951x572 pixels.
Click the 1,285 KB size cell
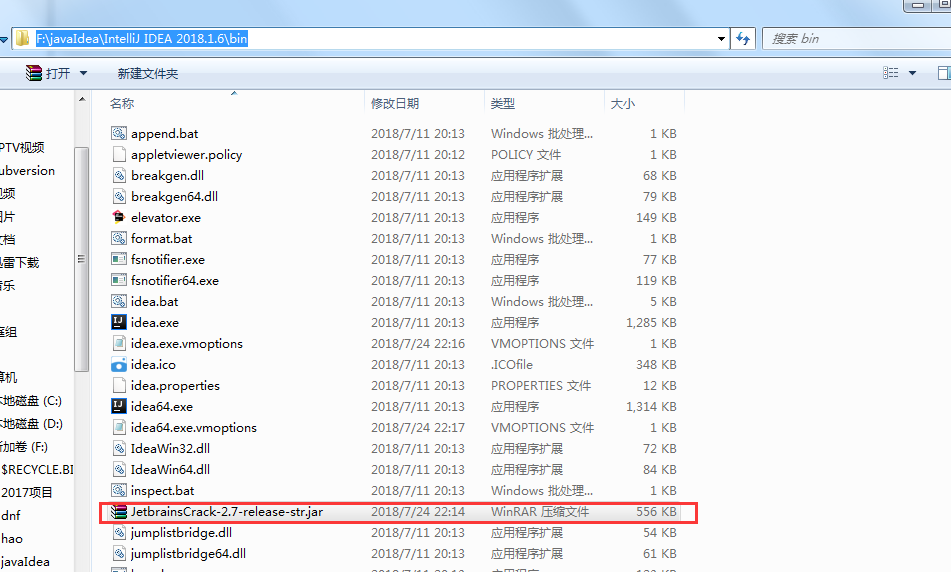point(651,323)
